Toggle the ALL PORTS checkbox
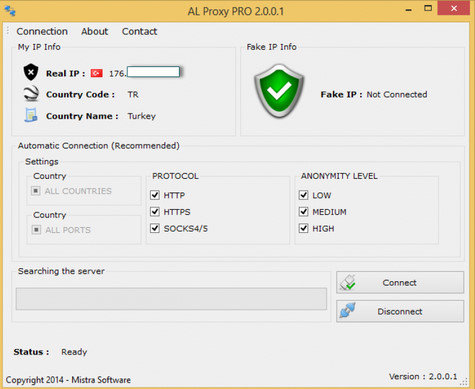 [x=36, y=230]
